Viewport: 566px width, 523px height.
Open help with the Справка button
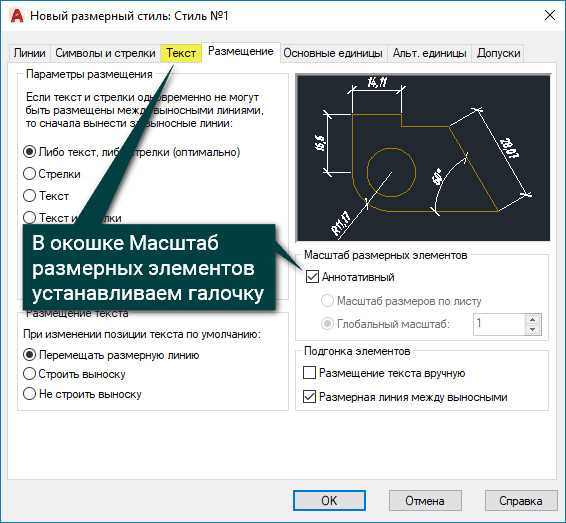pyautogui.click(x=521, y=501)
